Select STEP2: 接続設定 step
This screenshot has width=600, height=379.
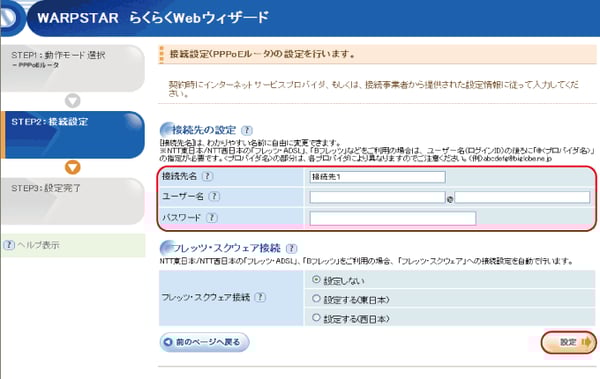click(73, 135)
